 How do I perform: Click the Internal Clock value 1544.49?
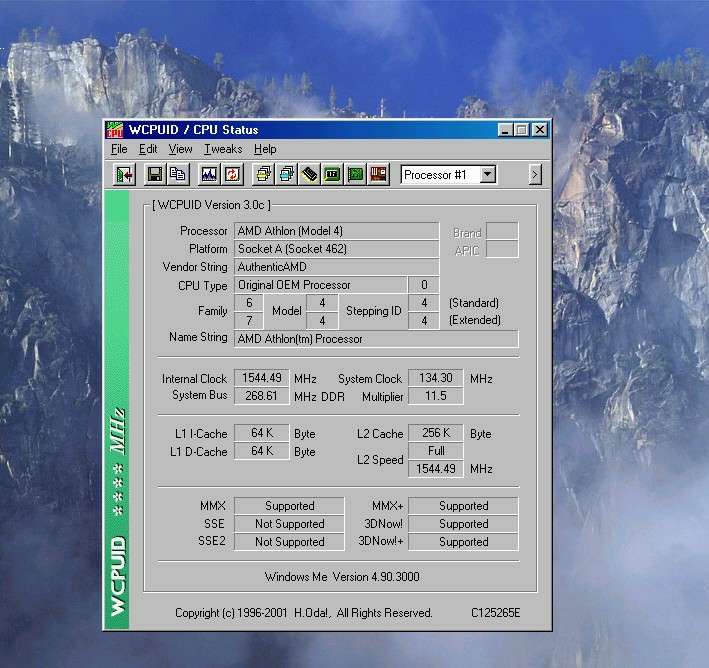click(261, 378)
